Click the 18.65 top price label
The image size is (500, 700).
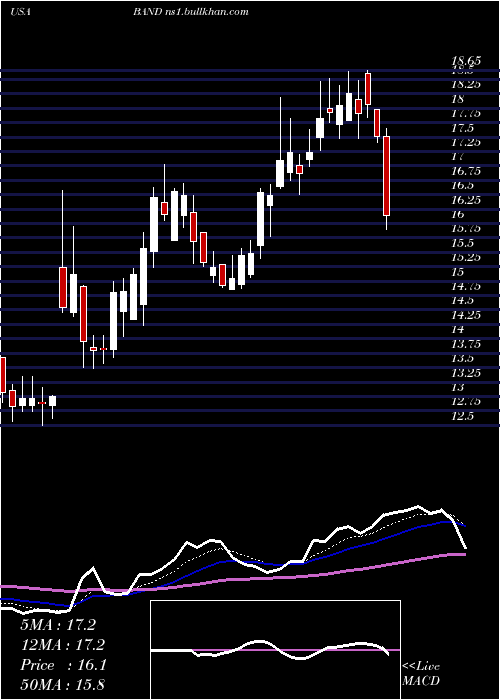pos(466,61)
